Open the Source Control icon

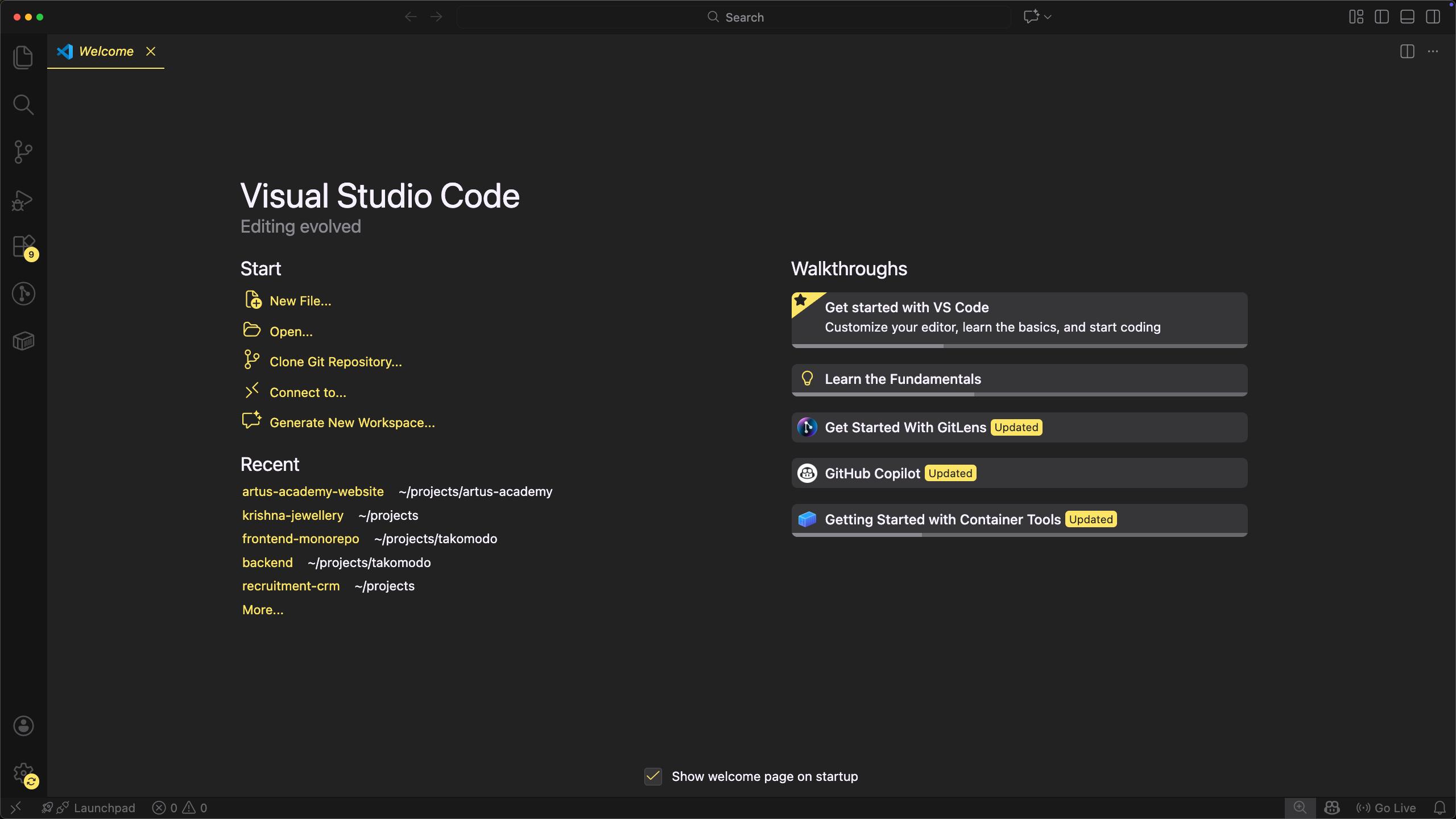[x=23, y=151]
